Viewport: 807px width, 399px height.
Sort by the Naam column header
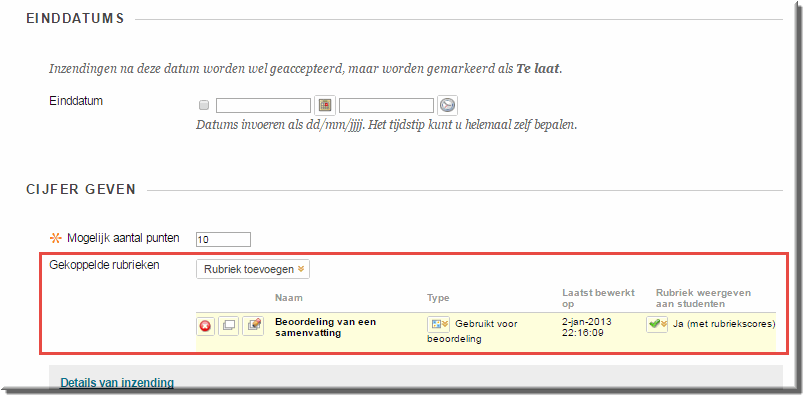(289, 298)
